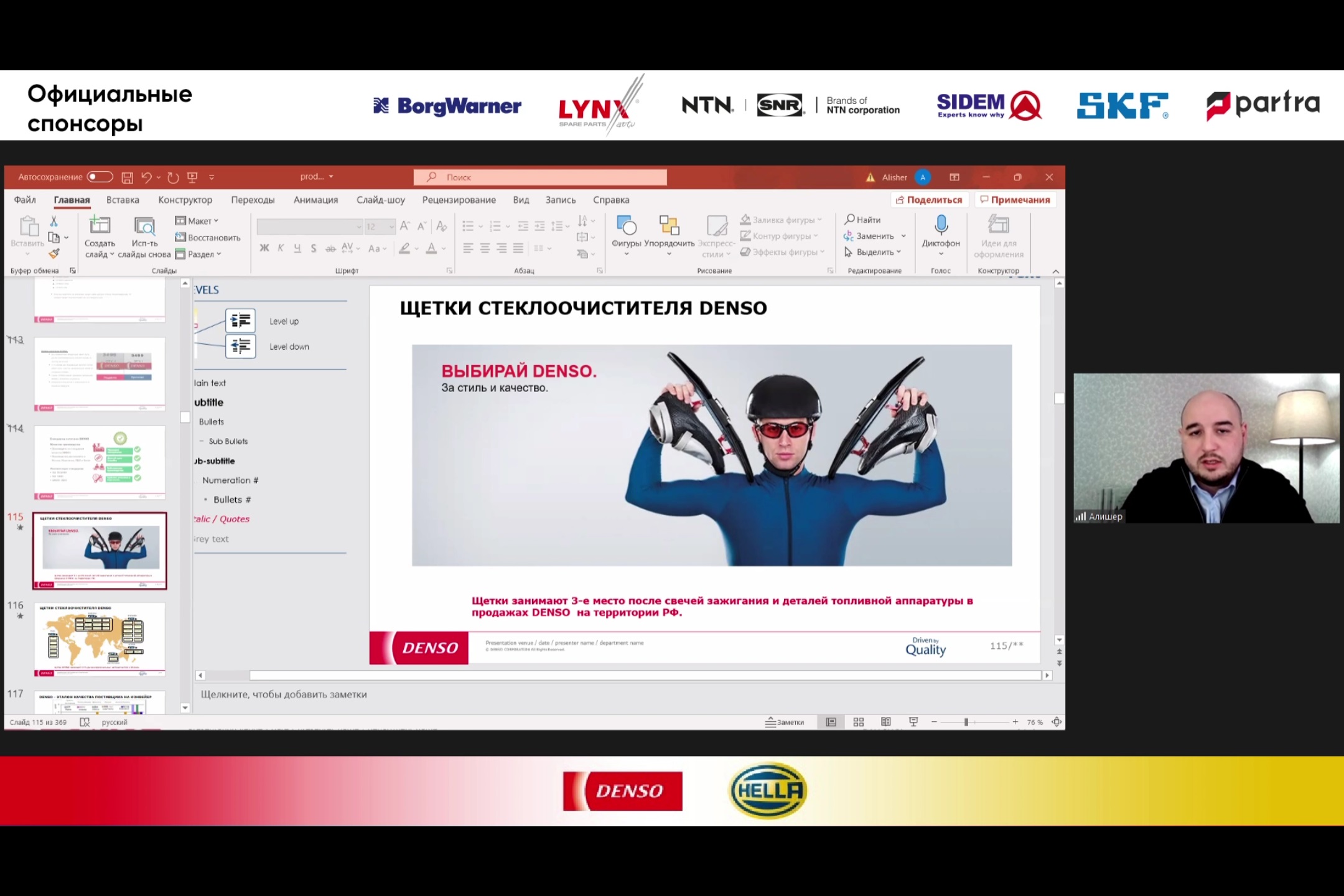Image resolution: width=1344 pixels, height=896 pixels.
Task: Collapse the ribbon with the chevron
Action: [1056, 271]
